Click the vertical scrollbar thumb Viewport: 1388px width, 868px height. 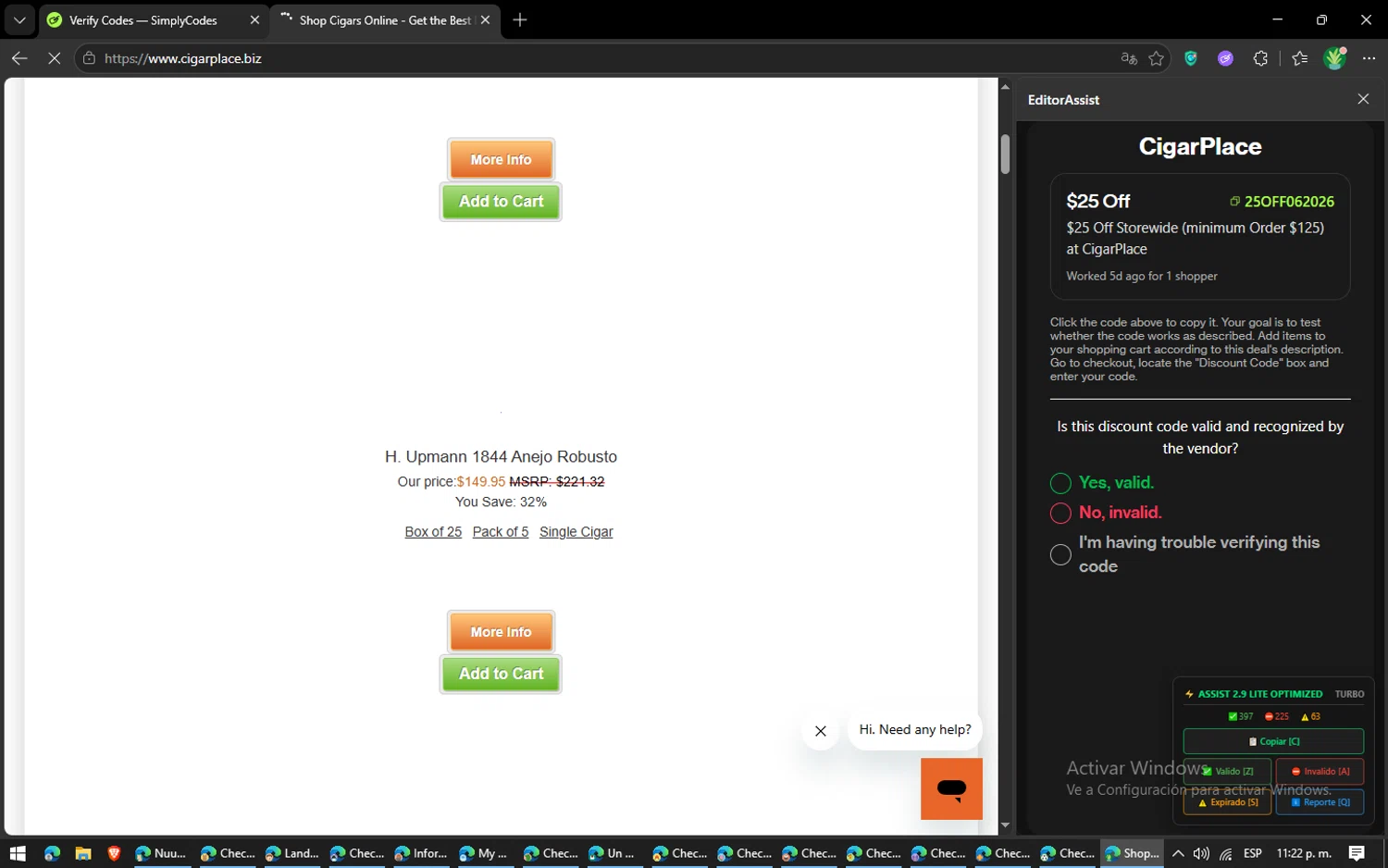click(1005, 155)
